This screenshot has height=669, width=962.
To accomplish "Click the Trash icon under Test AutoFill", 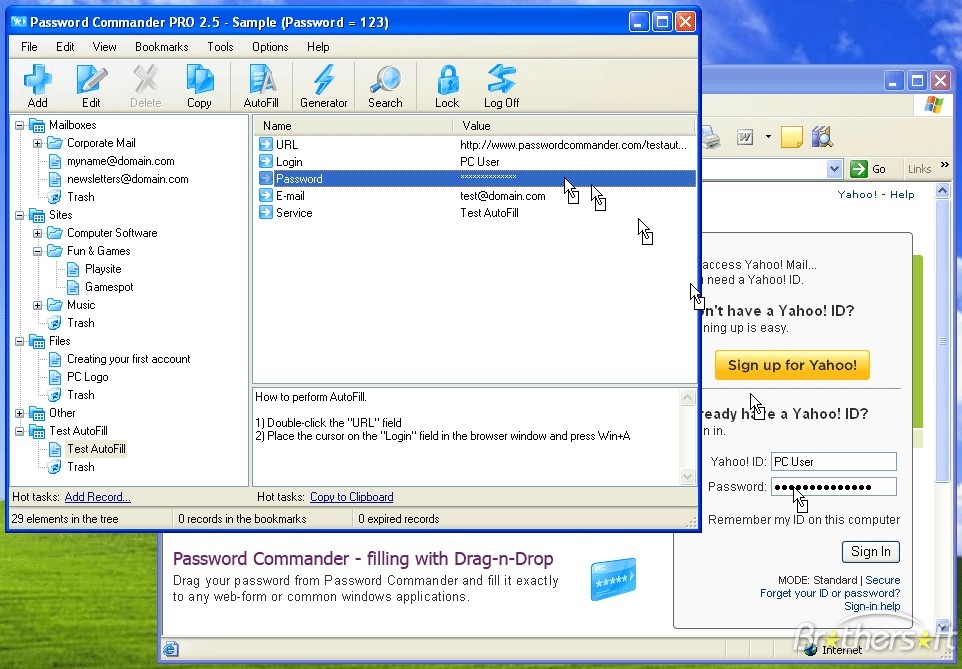I will pyautogui.click(x=55, y=467).
